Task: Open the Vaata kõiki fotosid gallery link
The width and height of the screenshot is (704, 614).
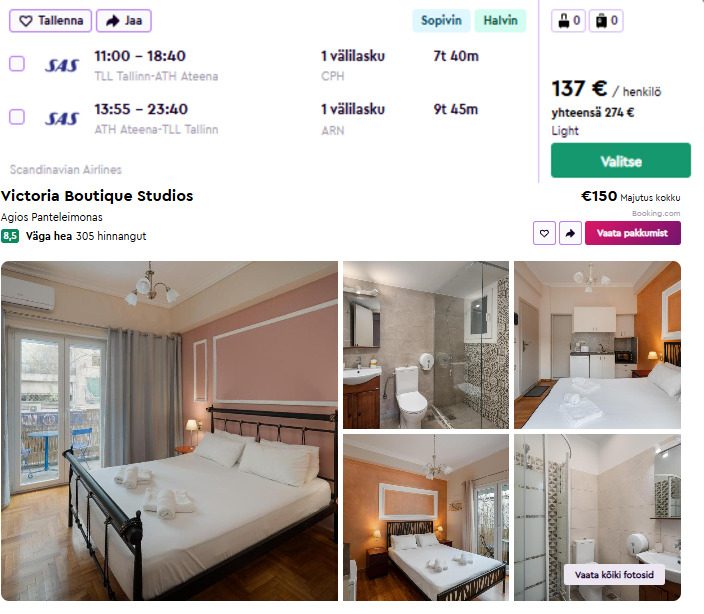Action: click(x=614, y=575)
